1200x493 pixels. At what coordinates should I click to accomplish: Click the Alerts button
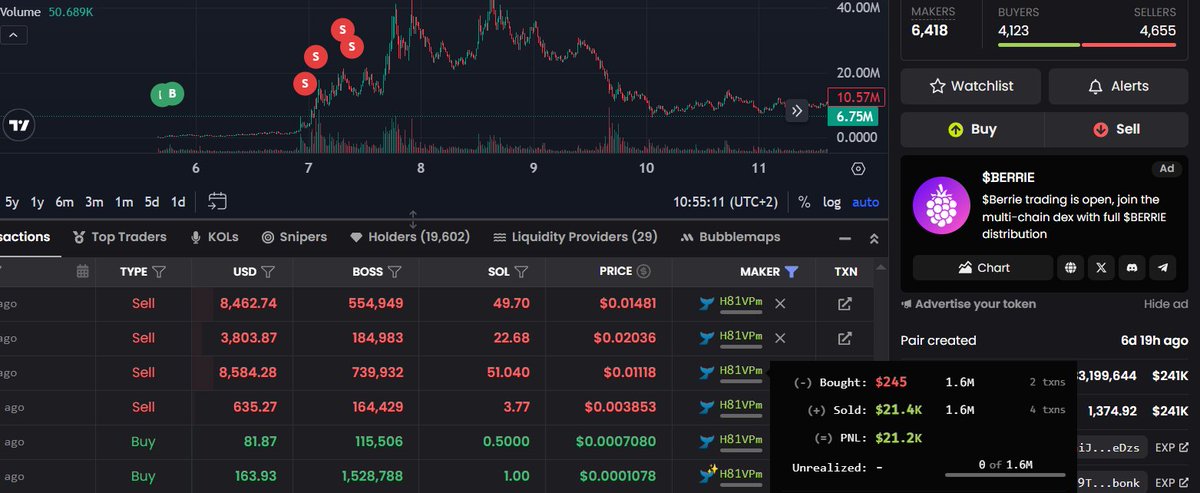[x=1118, y=86]
